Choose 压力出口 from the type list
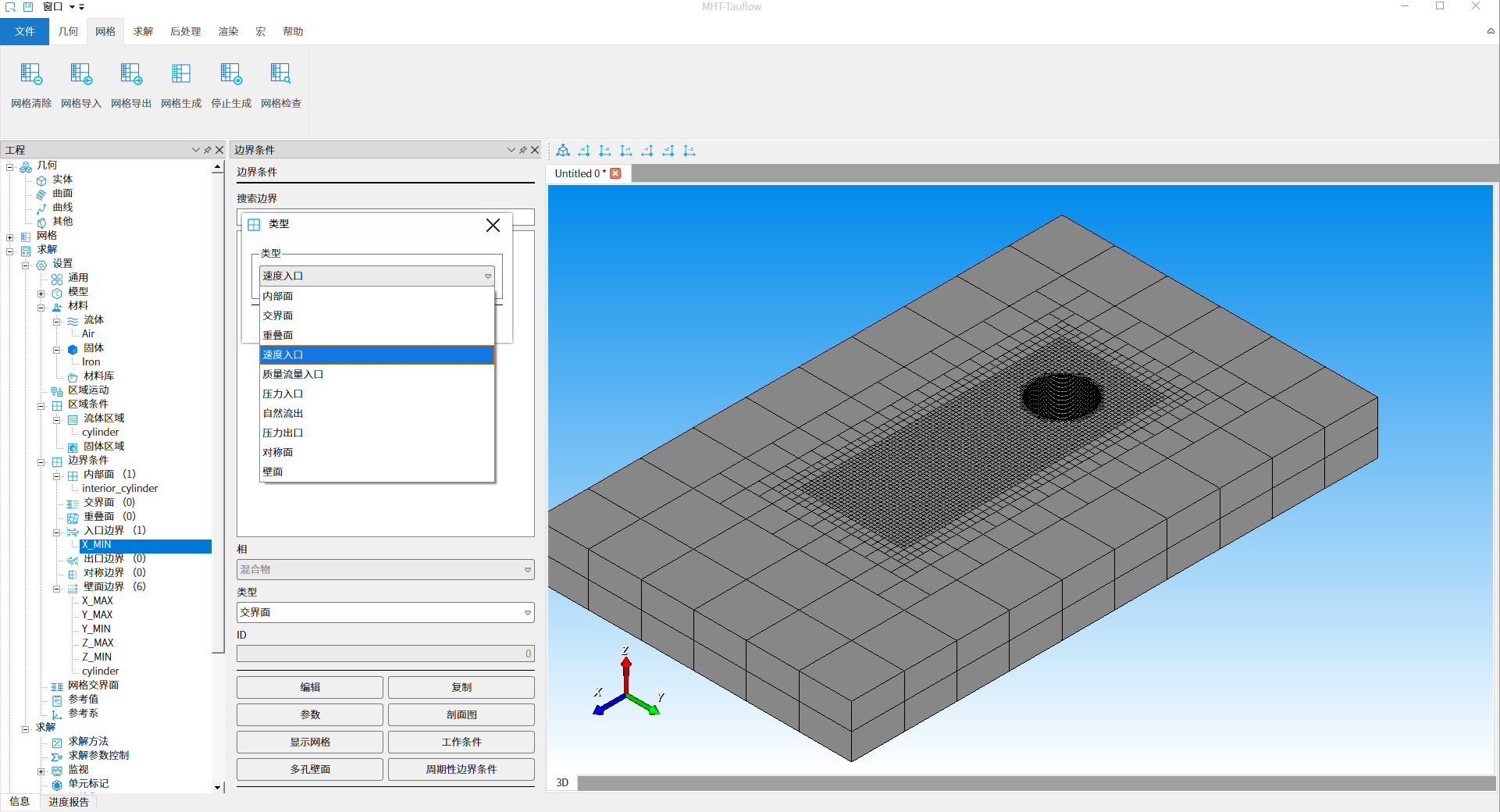The width and height of the screenshot is (1500, 812). 283,433
